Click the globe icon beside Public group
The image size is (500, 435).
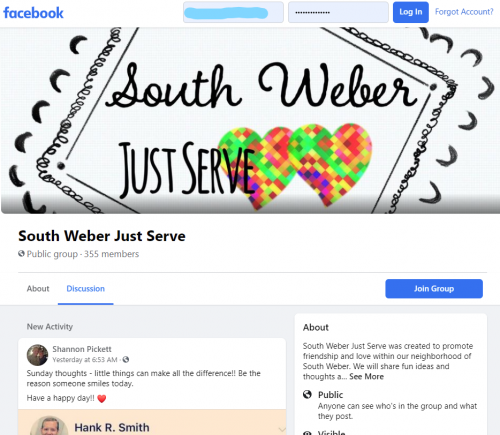21,254
